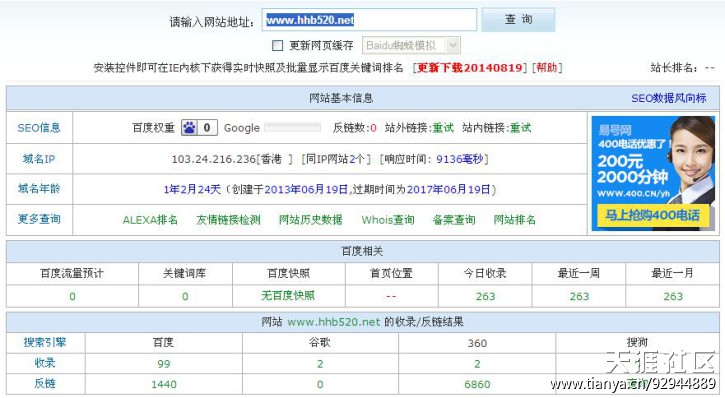Open the 更新下载20140819 link
The image size is (725, 398).
click(x=470, y=67)
